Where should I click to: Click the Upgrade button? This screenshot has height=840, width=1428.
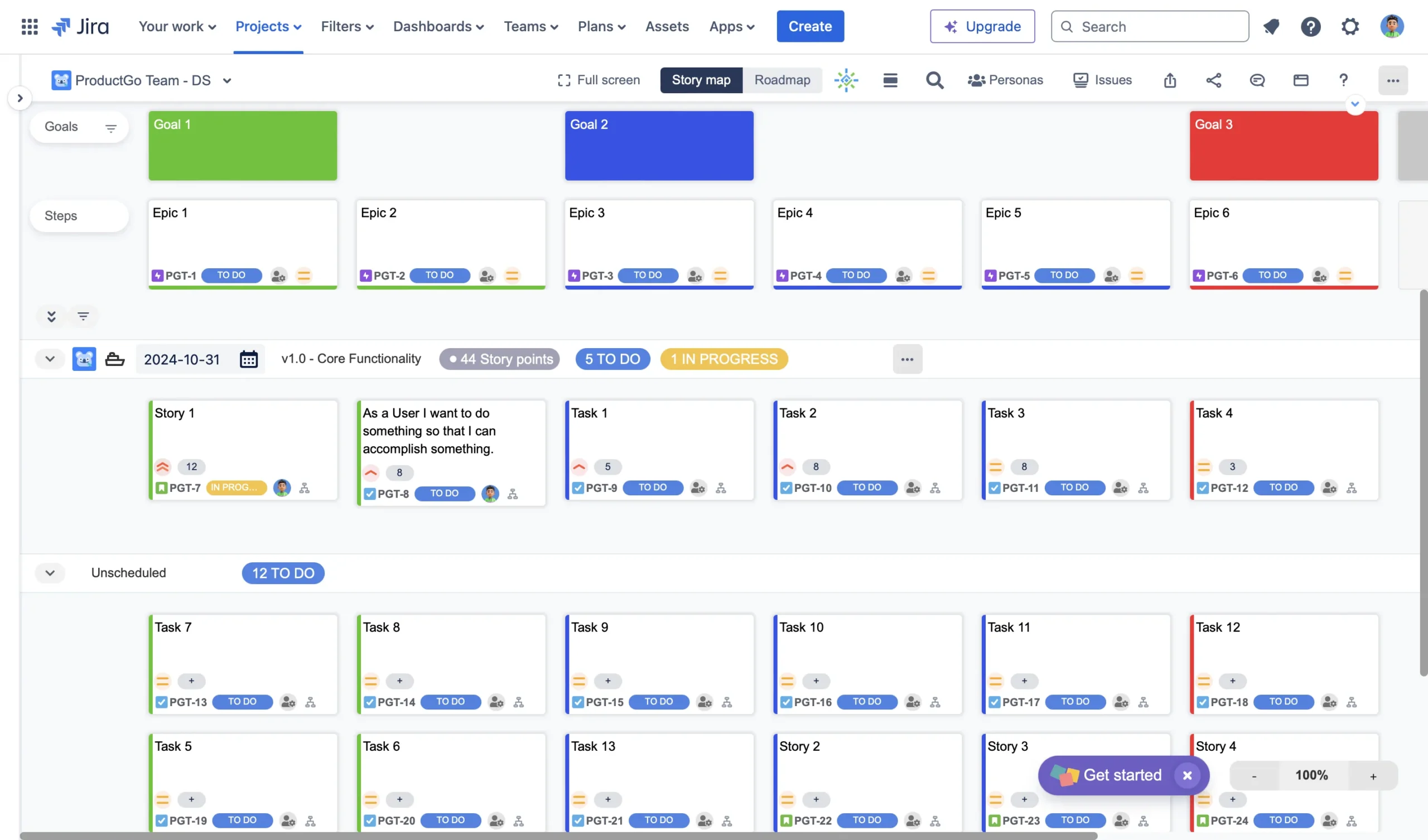click(982, 27)
